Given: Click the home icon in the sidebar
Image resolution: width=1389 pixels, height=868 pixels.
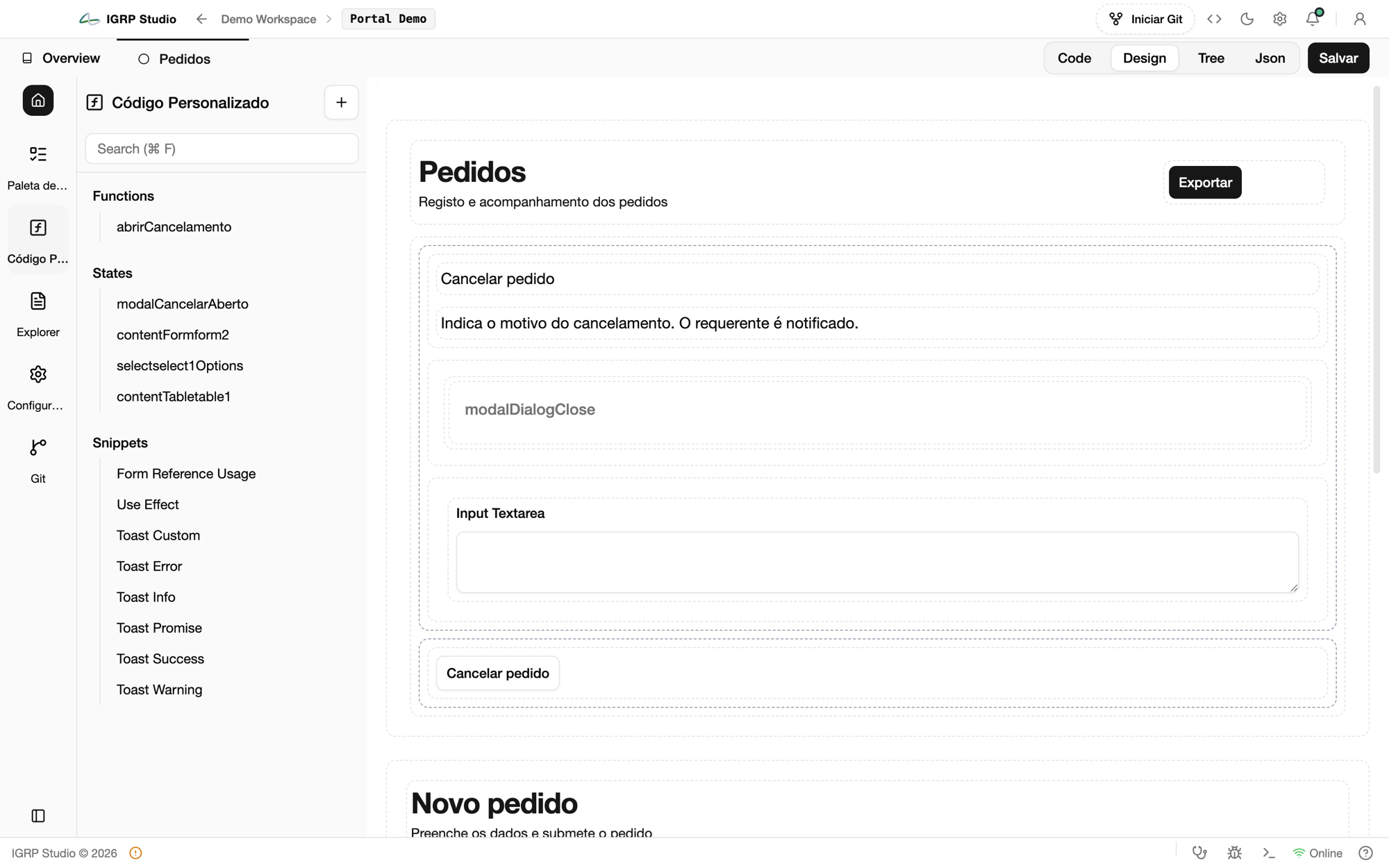Looking at the screenshot, I should (38, 101).
